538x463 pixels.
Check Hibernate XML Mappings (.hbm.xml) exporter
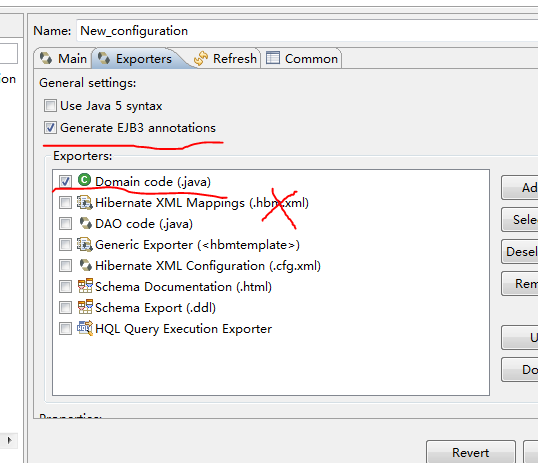pyautogui.click(x=65, y=203)
